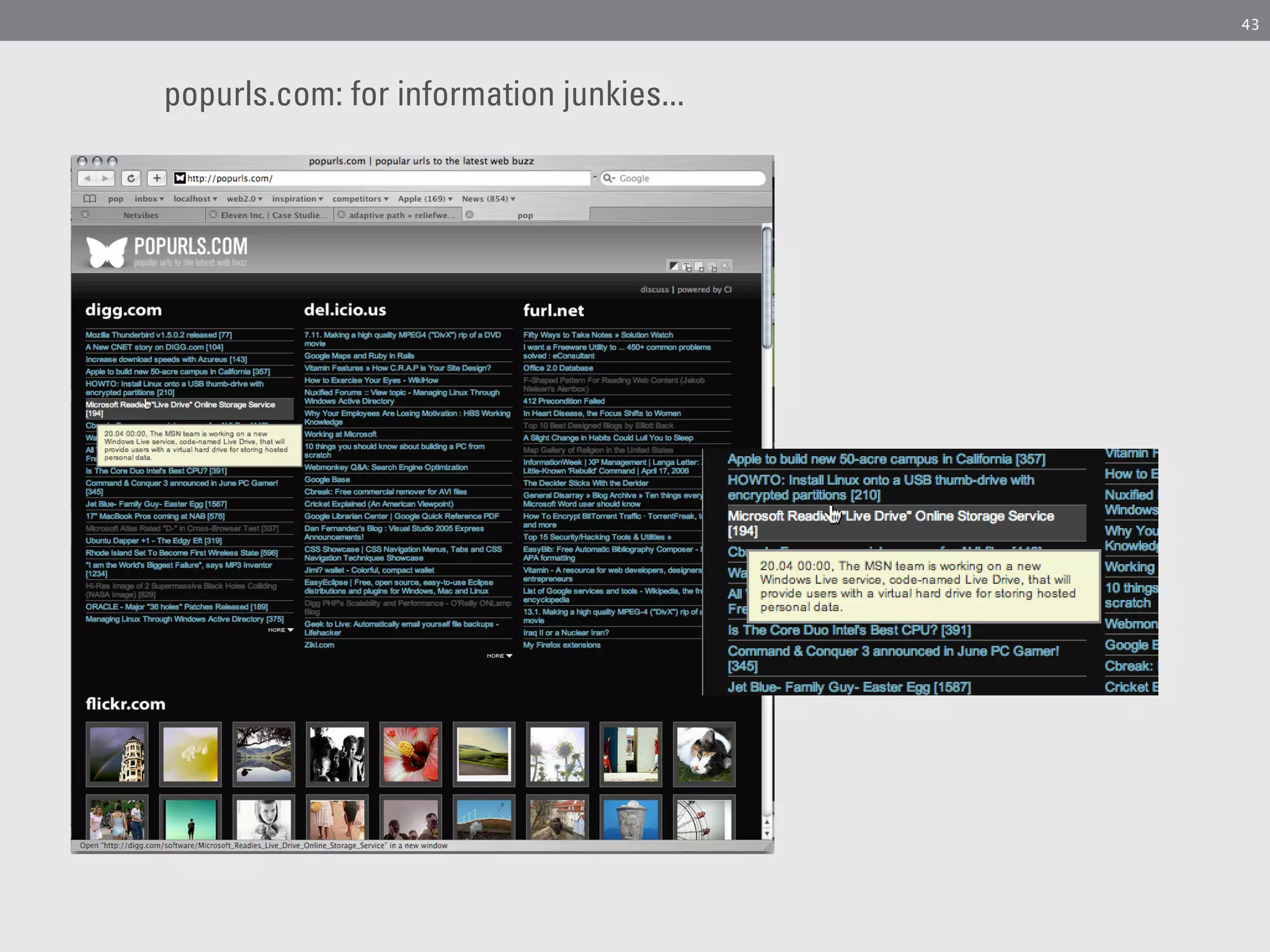This screenshot has width=1270, height=952.
Task: Open the calico cat flickr photo
Action: point(704,754)
